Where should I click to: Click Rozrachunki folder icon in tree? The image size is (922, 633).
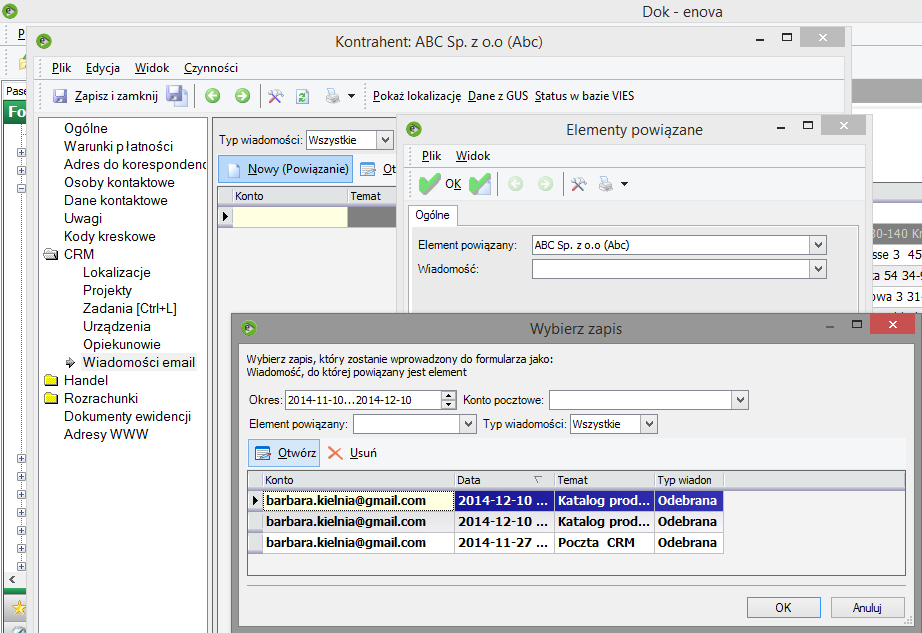[x=51, y=398]
